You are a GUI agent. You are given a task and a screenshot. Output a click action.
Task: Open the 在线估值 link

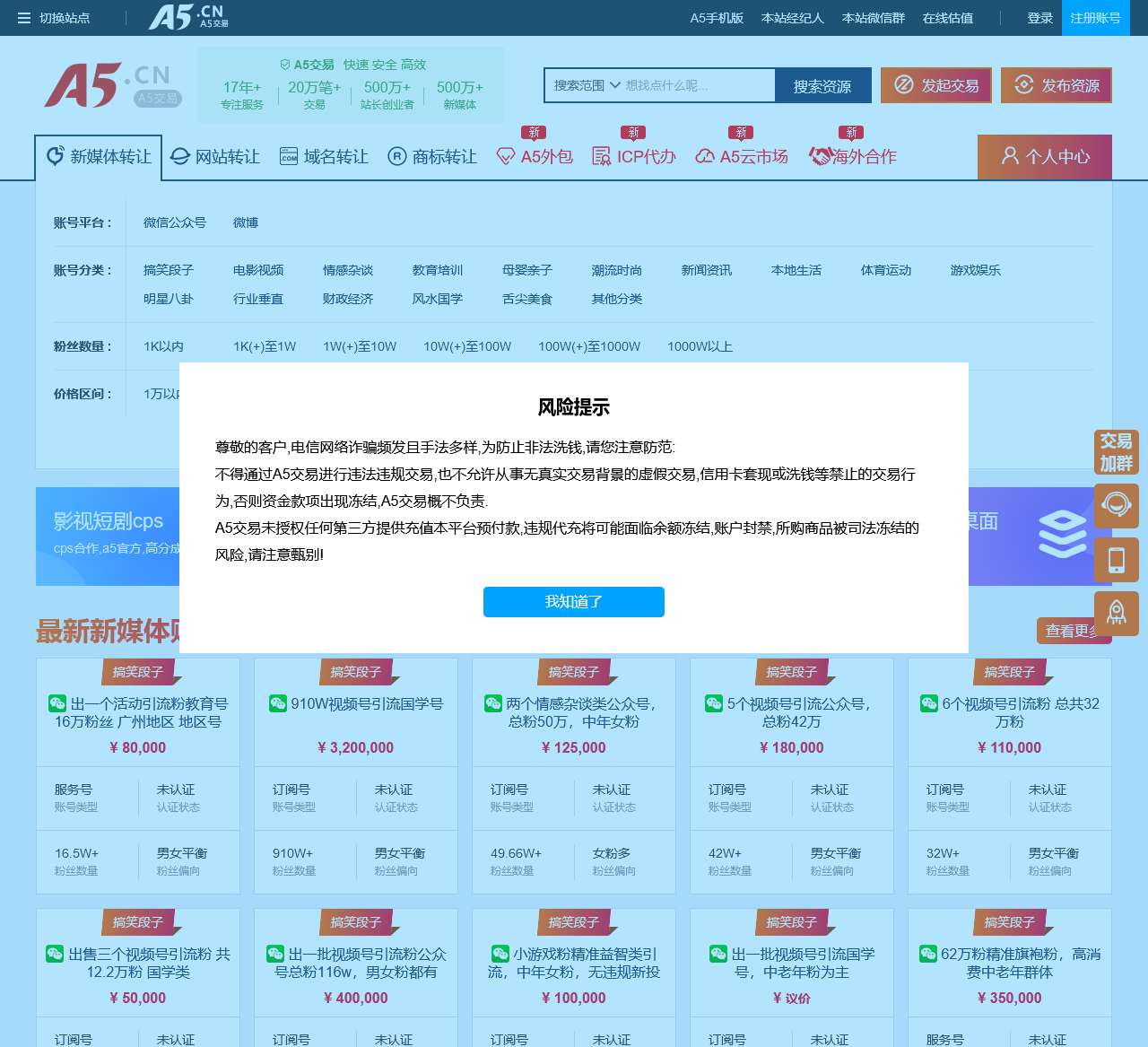pos(948,18)
